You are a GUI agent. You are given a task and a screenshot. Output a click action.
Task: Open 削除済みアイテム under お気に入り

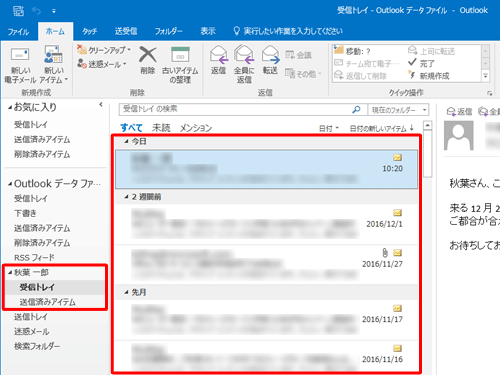click(42, 154)
